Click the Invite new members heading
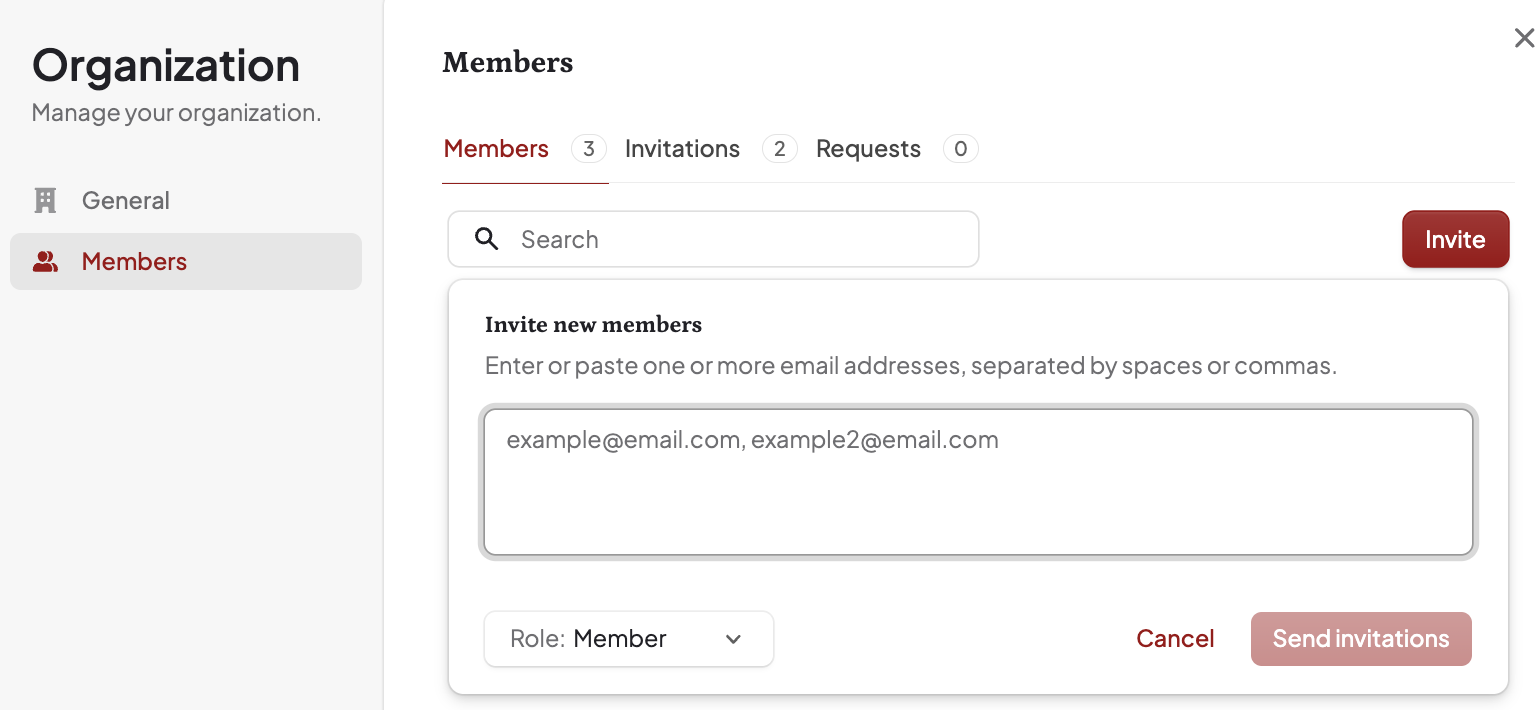Screen dimensions: 1540x710 point(593,324)
